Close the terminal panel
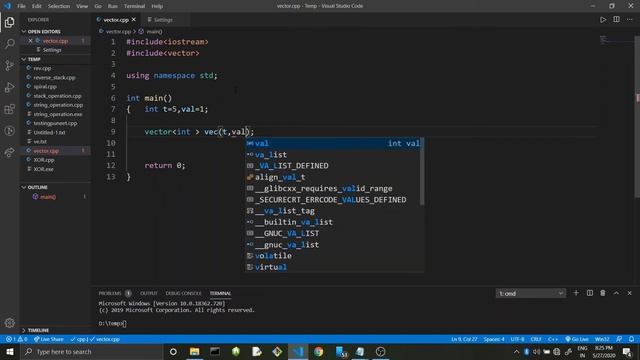 629,293
